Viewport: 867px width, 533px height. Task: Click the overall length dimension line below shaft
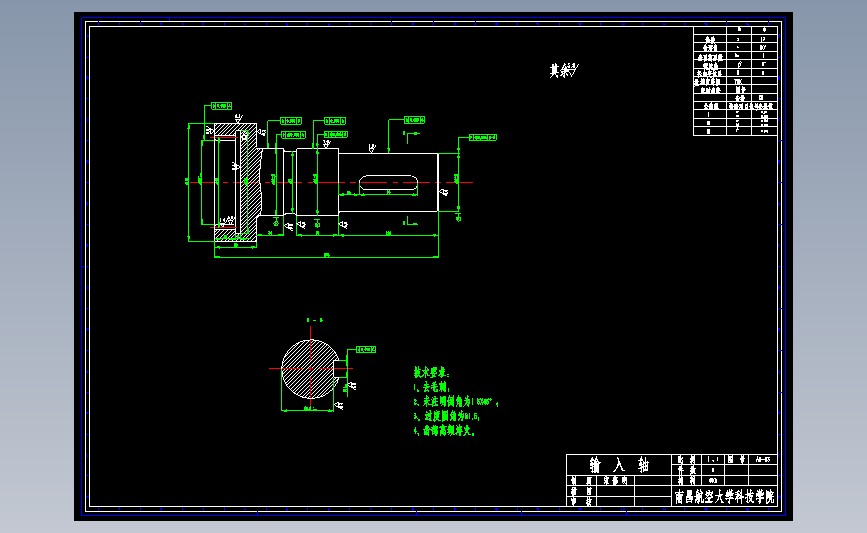[x=326, y=257]
